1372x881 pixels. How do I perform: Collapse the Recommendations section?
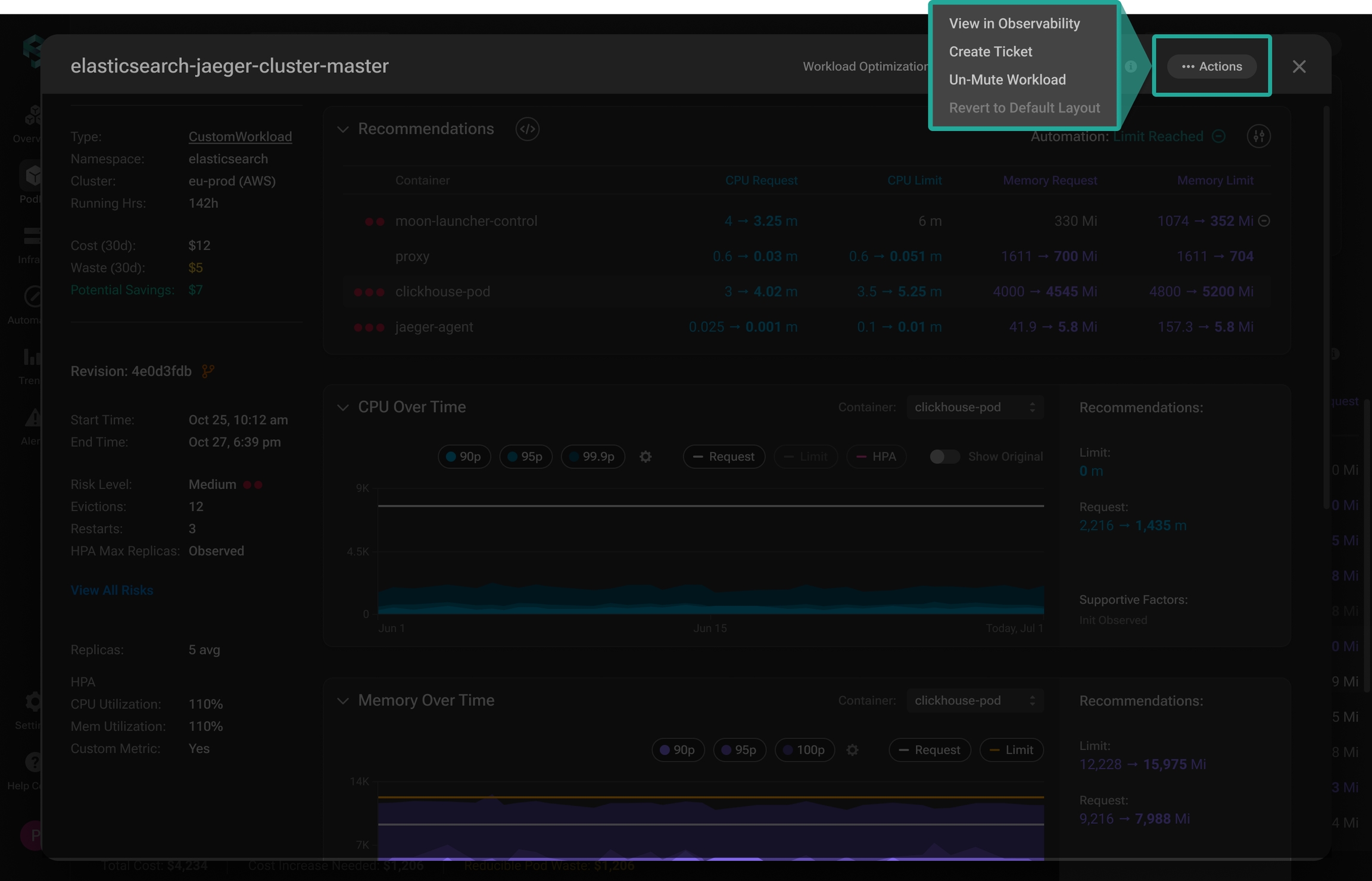[x=342, y=129]
